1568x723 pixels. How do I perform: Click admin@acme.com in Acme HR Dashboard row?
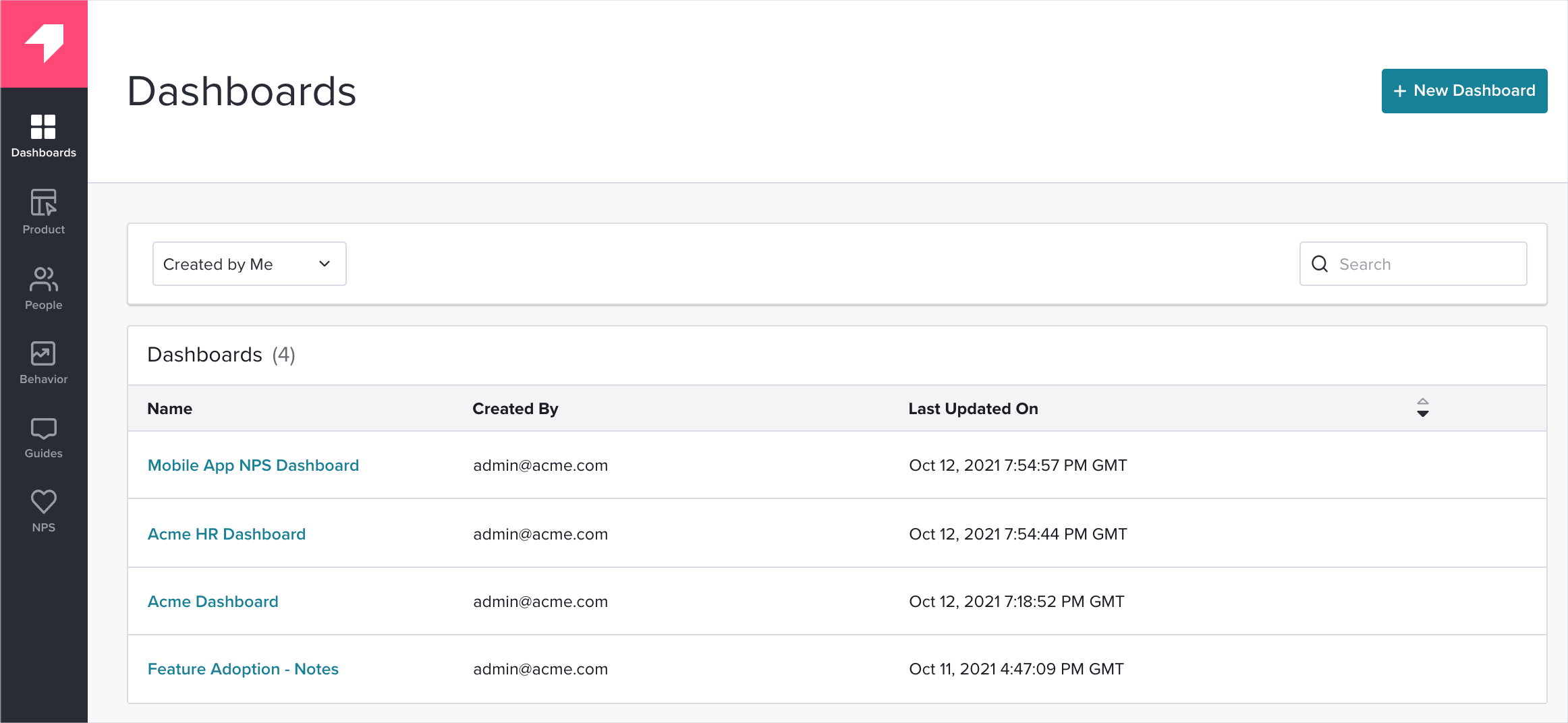540,534
